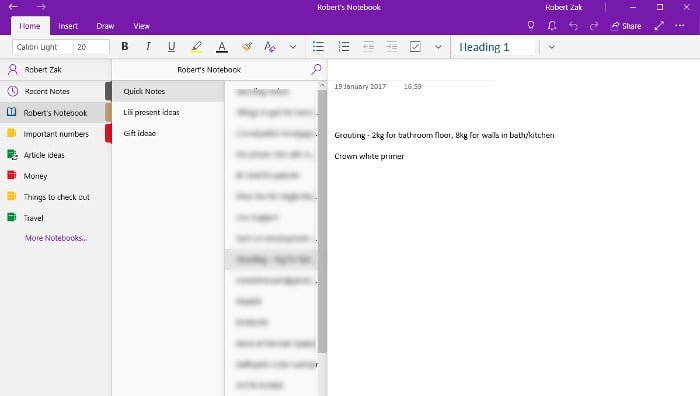This screenshot has width=700, height=396.
Task: Decrease the paragraph indent
Action: tap(368, 46)
